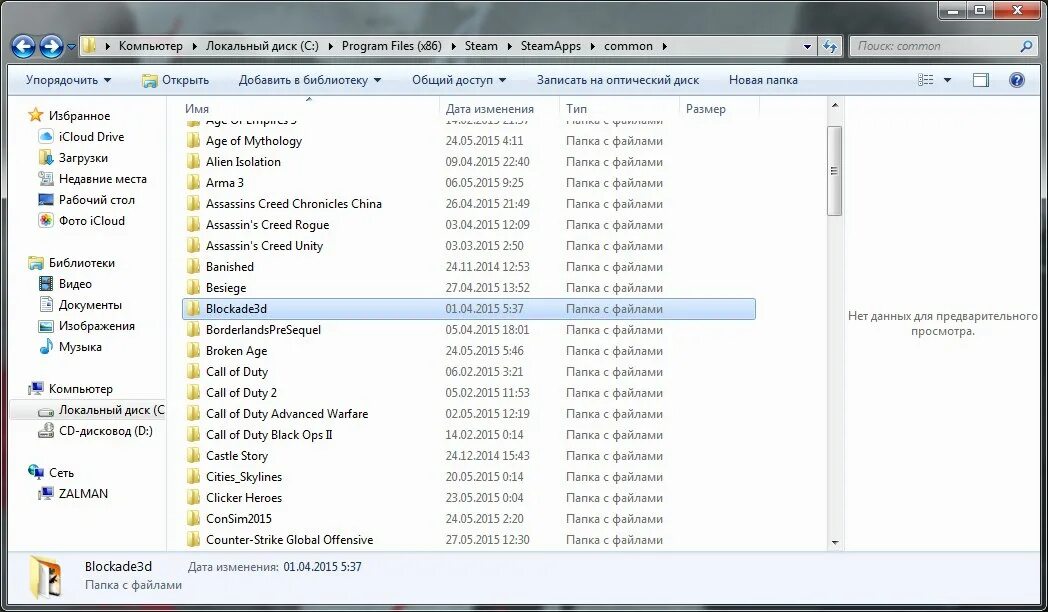Viewport: 1048px width, 612px height.
Task: Open 'Загрузки' downloads folder icon
Action: pos(45,158)
